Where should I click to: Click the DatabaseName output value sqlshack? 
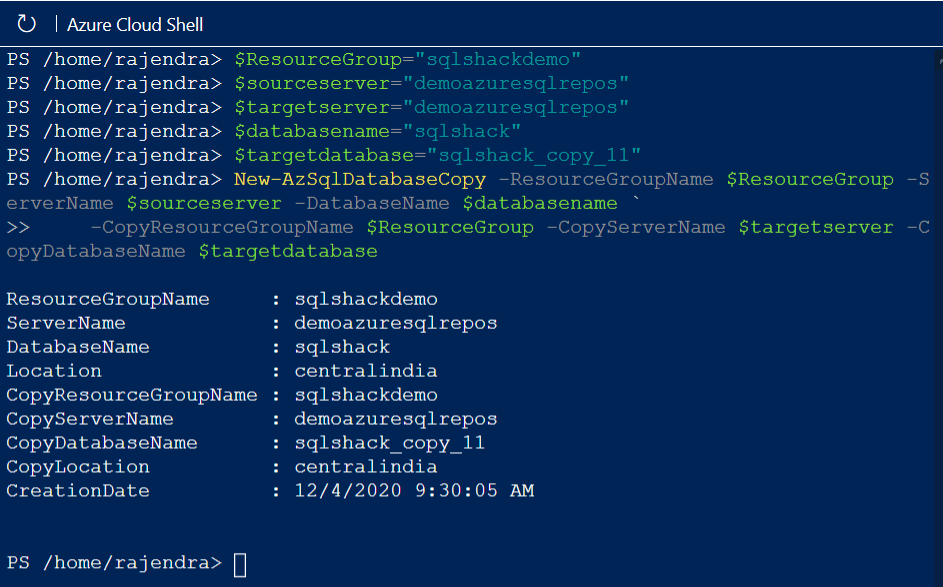[342, 347]
